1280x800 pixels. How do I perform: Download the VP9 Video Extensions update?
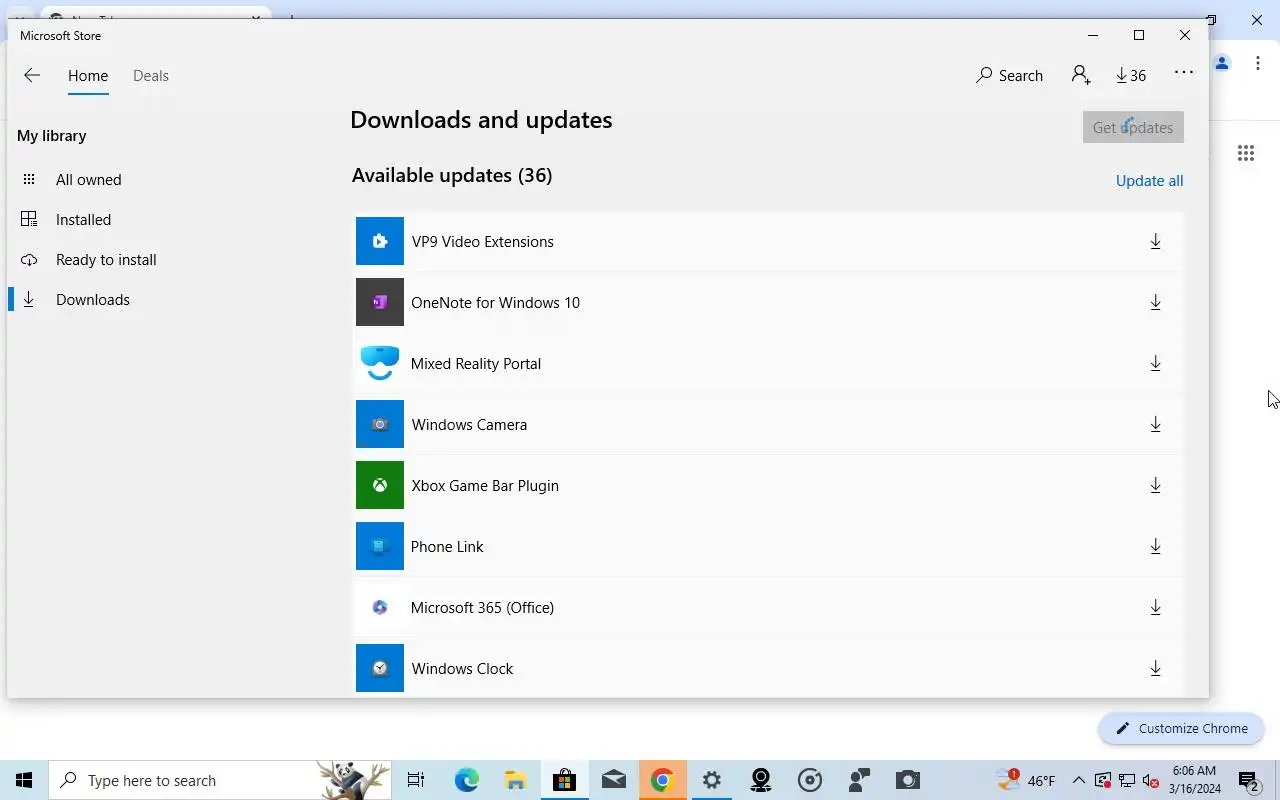(x=1155, y=241)
